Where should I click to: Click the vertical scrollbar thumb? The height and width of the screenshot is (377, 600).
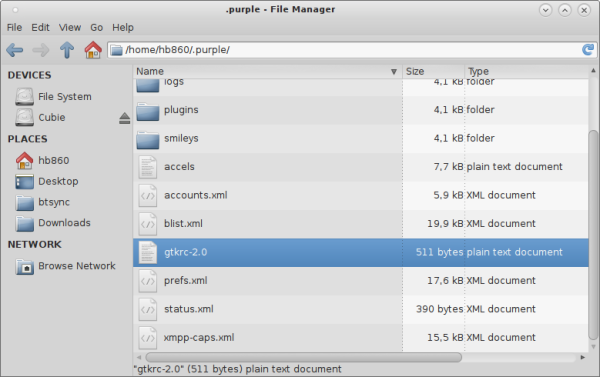[x=593, y=234]
